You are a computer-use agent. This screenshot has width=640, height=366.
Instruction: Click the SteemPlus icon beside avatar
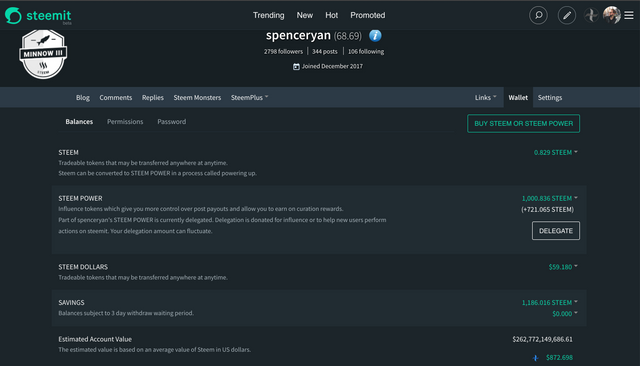tap(591, 15)
